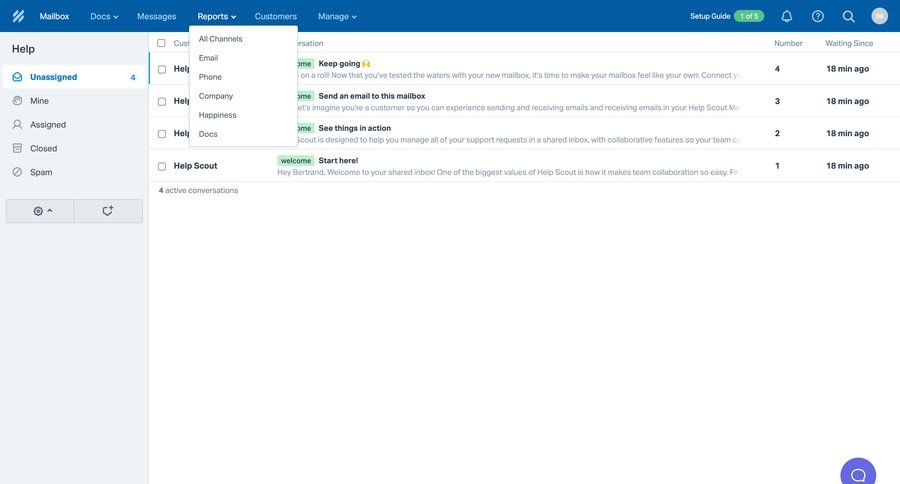Choose the Docs report in the dropdown
The width and height of the screenshot is (900, 484).
pyautogui.click(x=208, y=134)
